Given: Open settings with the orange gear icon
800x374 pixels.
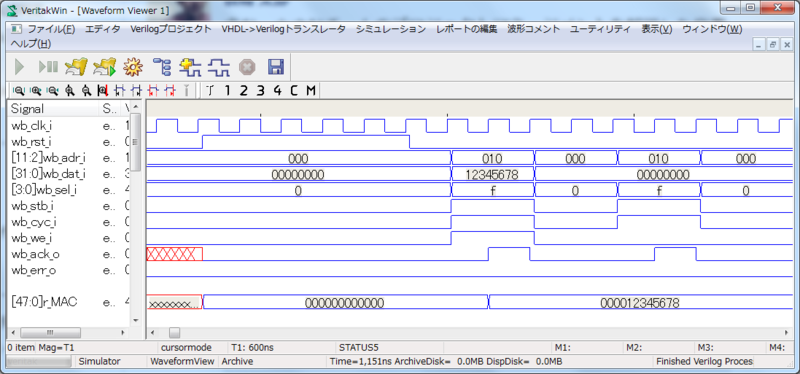Looking at the screenshot, I should [x=133, y=67].
